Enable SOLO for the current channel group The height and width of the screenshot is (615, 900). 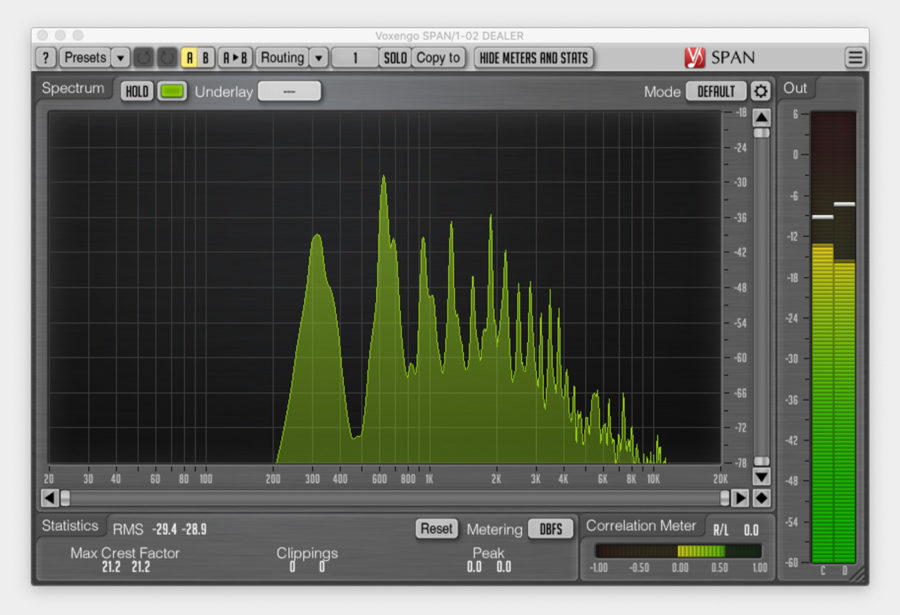click(x=394, y=57)
